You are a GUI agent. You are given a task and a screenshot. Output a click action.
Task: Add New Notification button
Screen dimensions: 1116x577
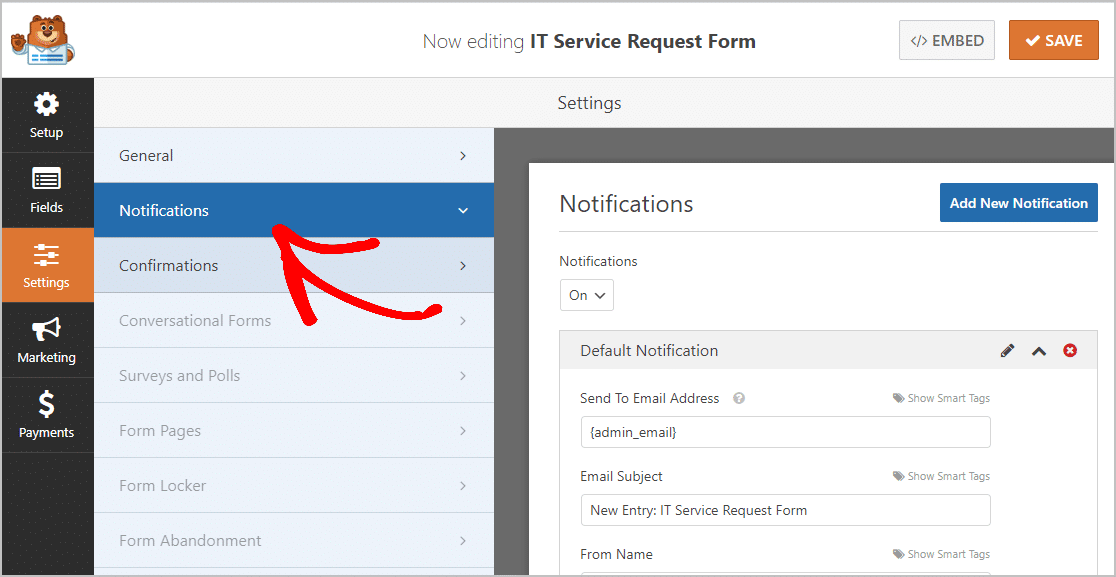[1018, 203]
